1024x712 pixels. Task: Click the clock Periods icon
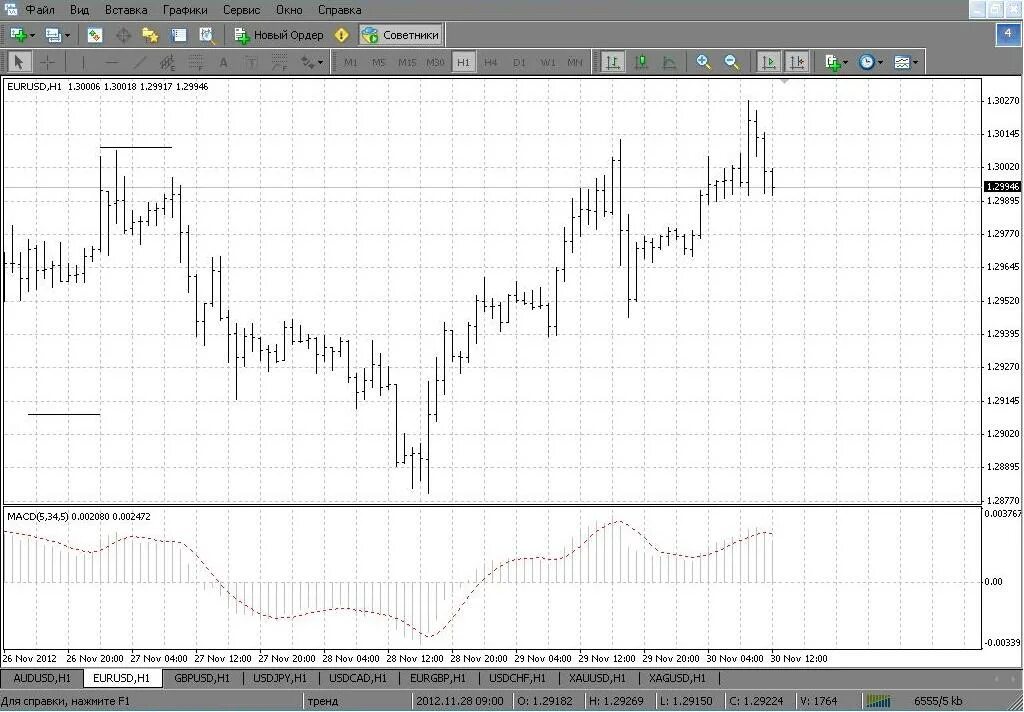click(x=866, y=62)
